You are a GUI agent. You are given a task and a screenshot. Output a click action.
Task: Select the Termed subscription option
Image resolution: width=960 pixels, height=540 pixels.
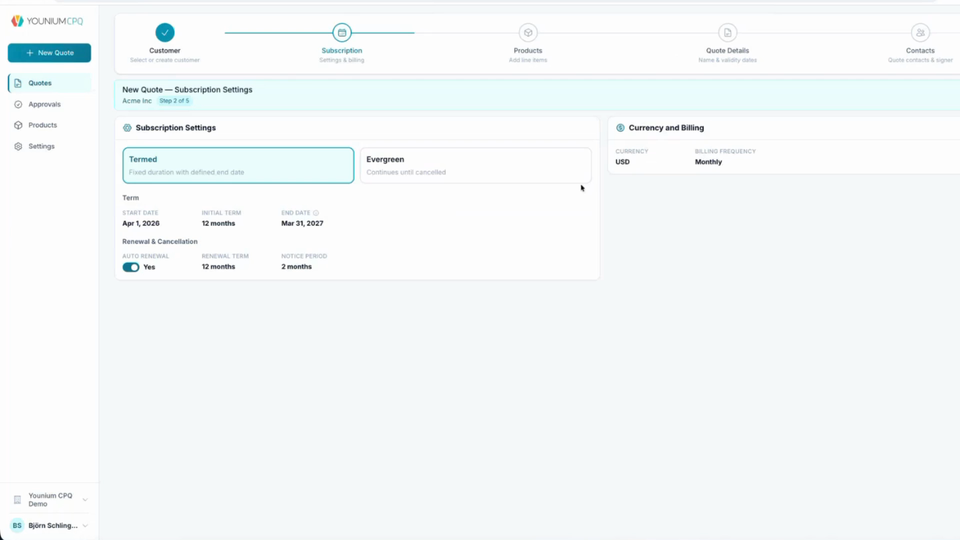click(x=238, y=165)
